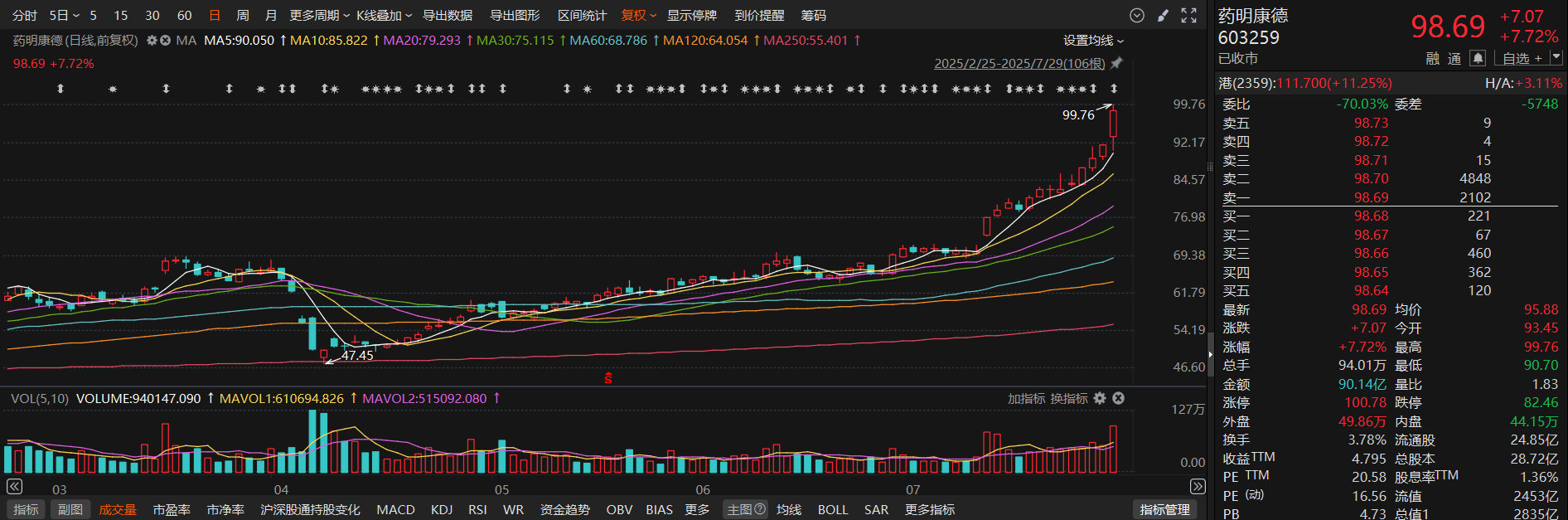The height and width of the screenshot is (520, 1568).
Task: Open the 复权 adjustment dropdown
Action: point(638,16)
